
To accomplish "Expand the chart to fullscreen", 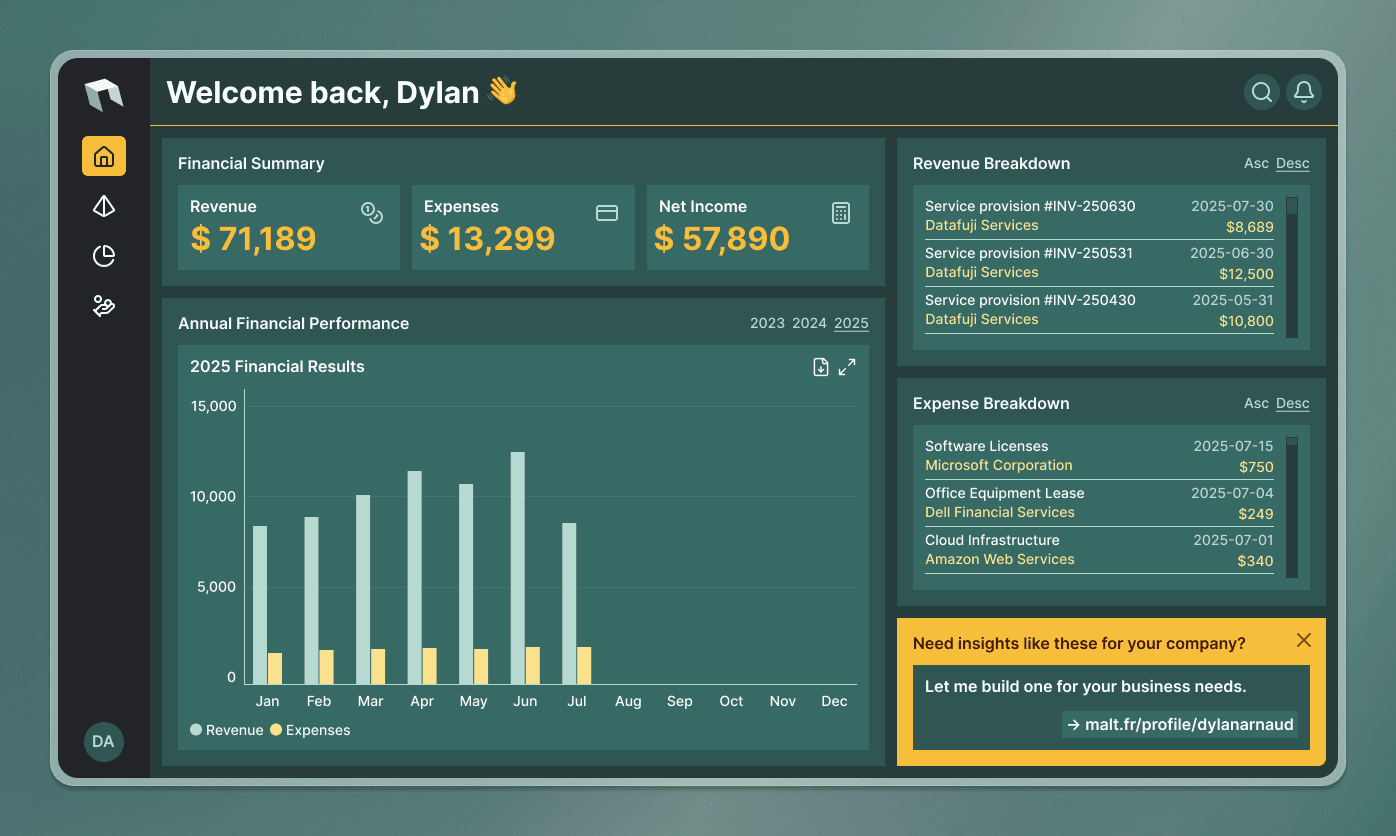I will [847, 367].
